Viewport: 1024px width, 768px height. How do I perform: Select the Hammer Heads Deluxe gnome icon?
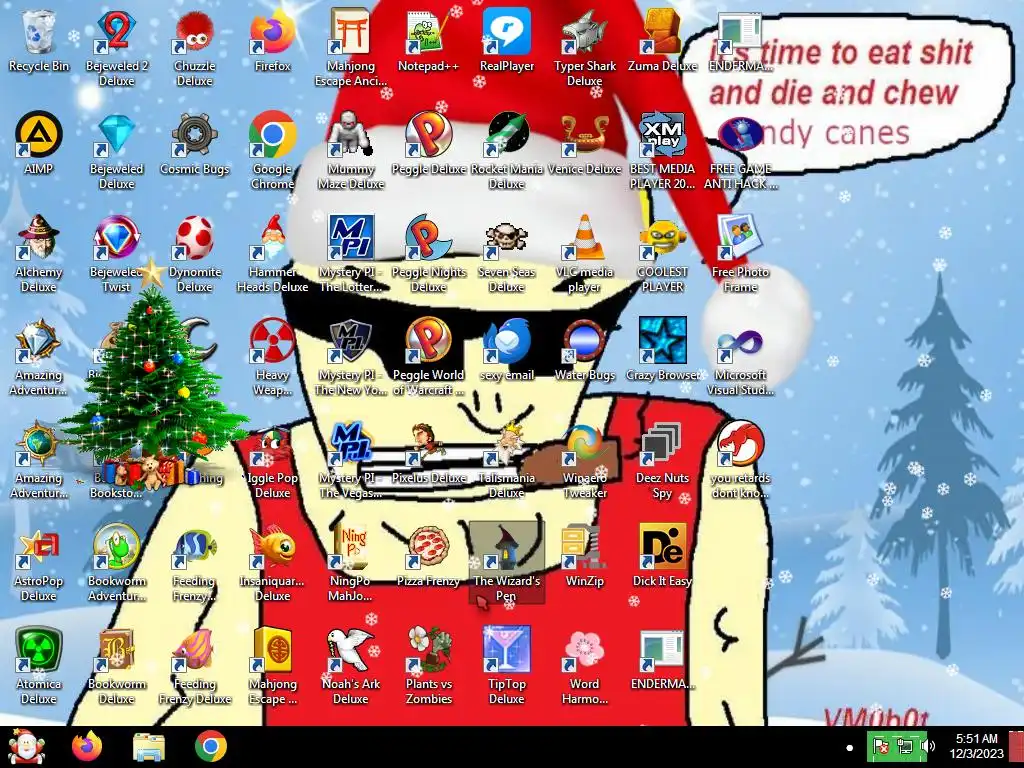[x=272, y=253]
